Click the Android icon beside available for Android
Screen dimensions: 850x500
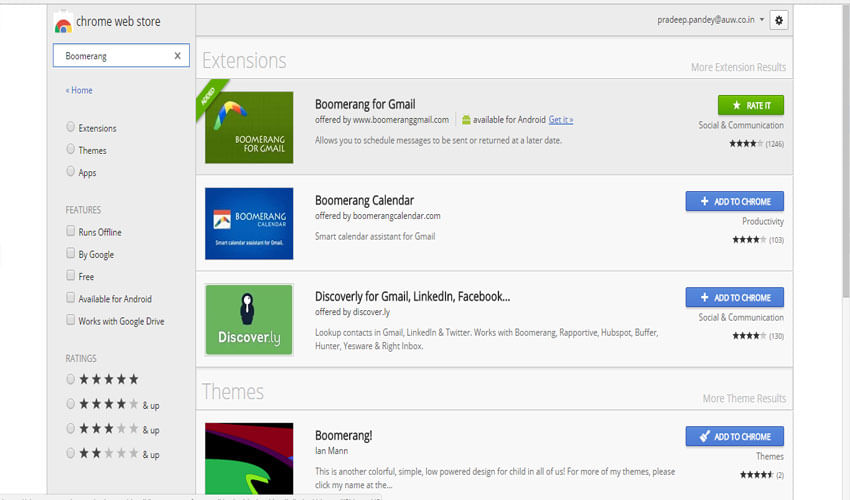click(466, 120)
